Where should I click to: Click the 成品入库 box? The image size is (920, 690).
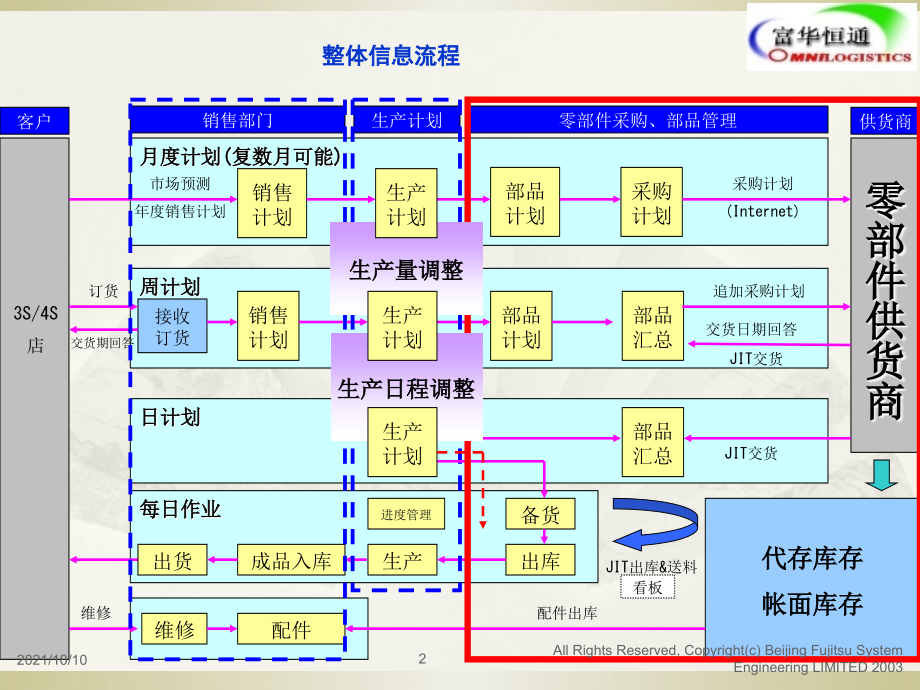(291, 560)
